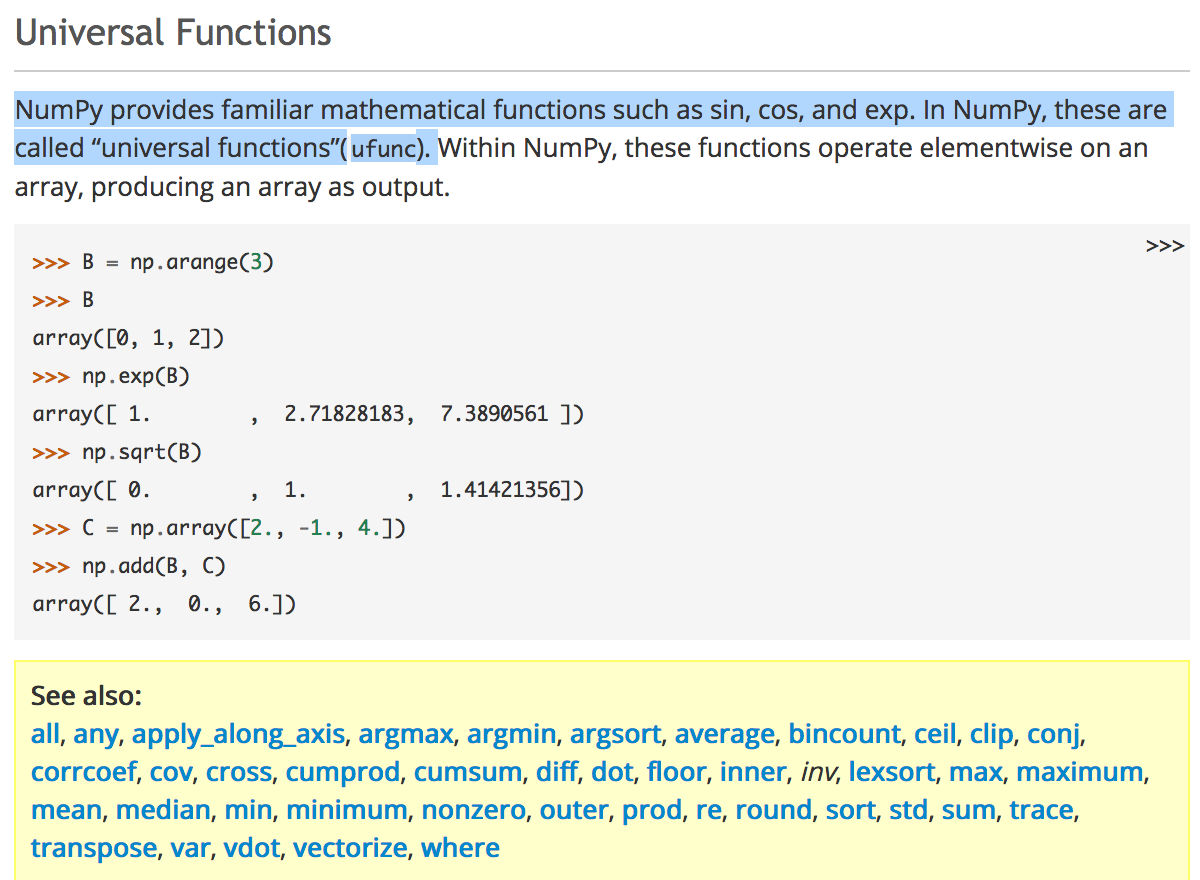
Task: Click the argmax reference link
Action: tap(406, 734)
